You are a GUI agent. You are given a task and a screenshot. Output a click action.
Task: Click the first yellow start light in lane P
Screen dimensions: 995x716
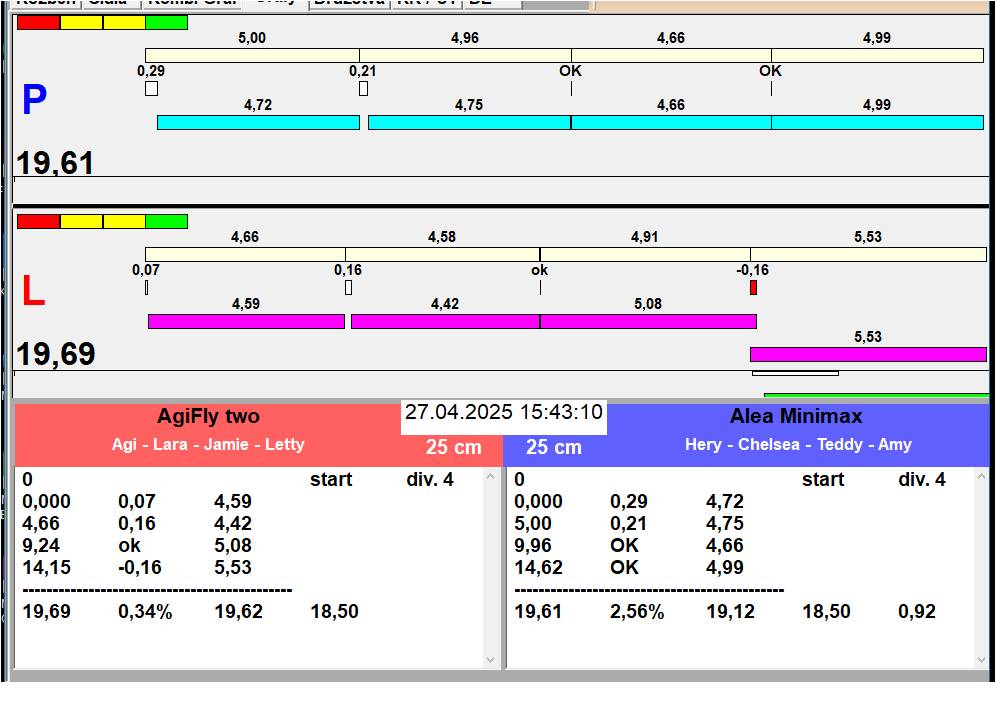(81, 22)
